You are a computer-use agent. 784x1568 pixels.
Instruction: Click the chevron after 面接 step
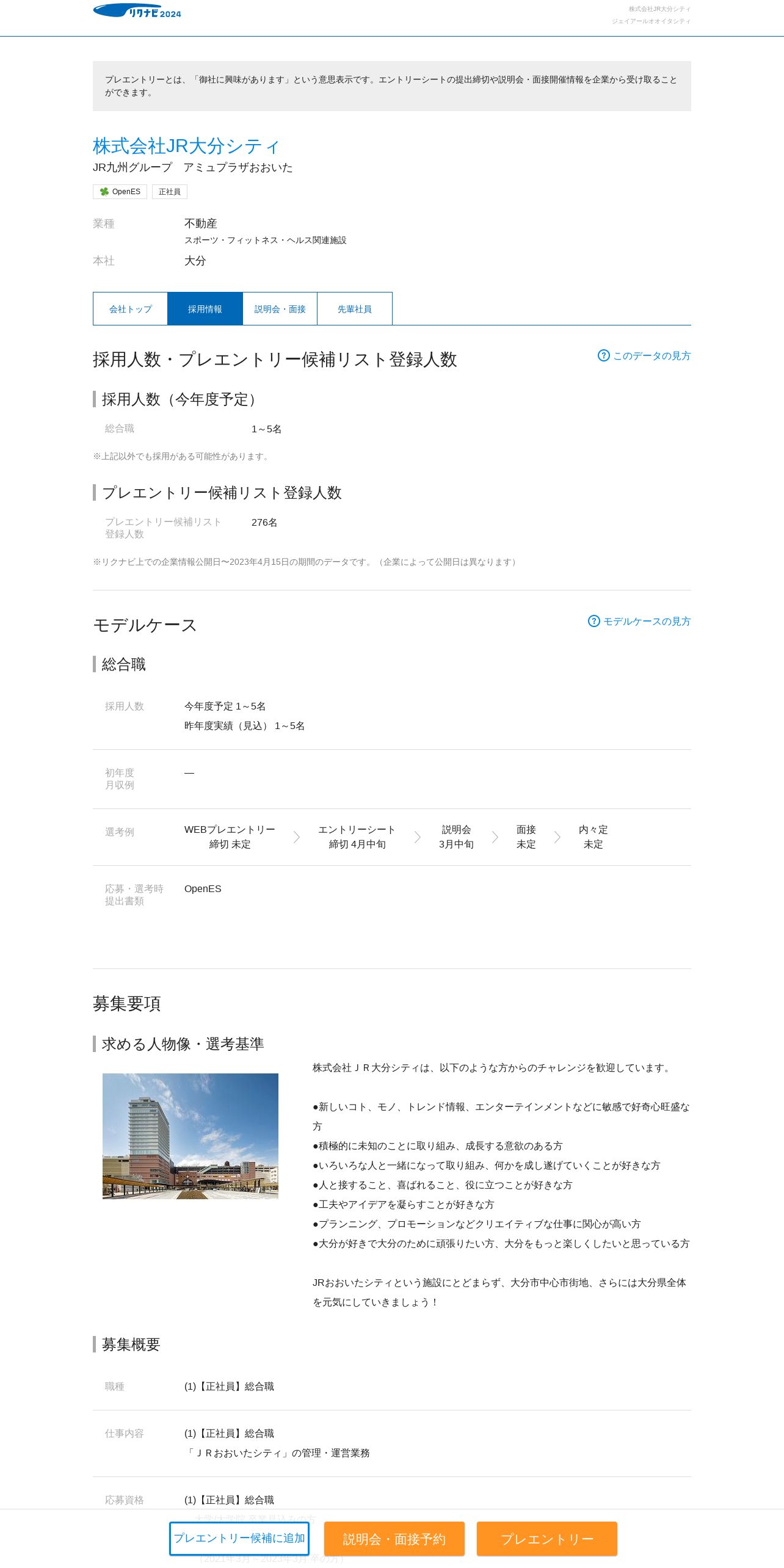tap(557, 837)
